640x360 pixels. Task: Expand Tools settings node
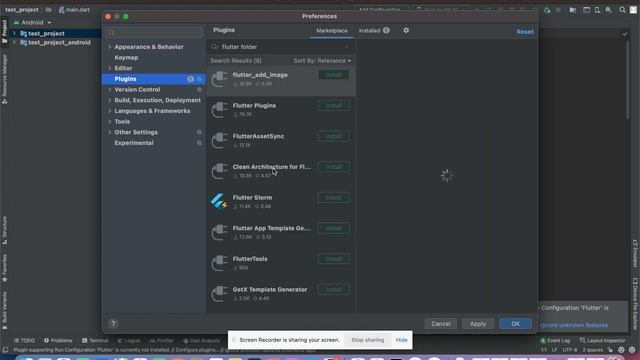[110, 122]
